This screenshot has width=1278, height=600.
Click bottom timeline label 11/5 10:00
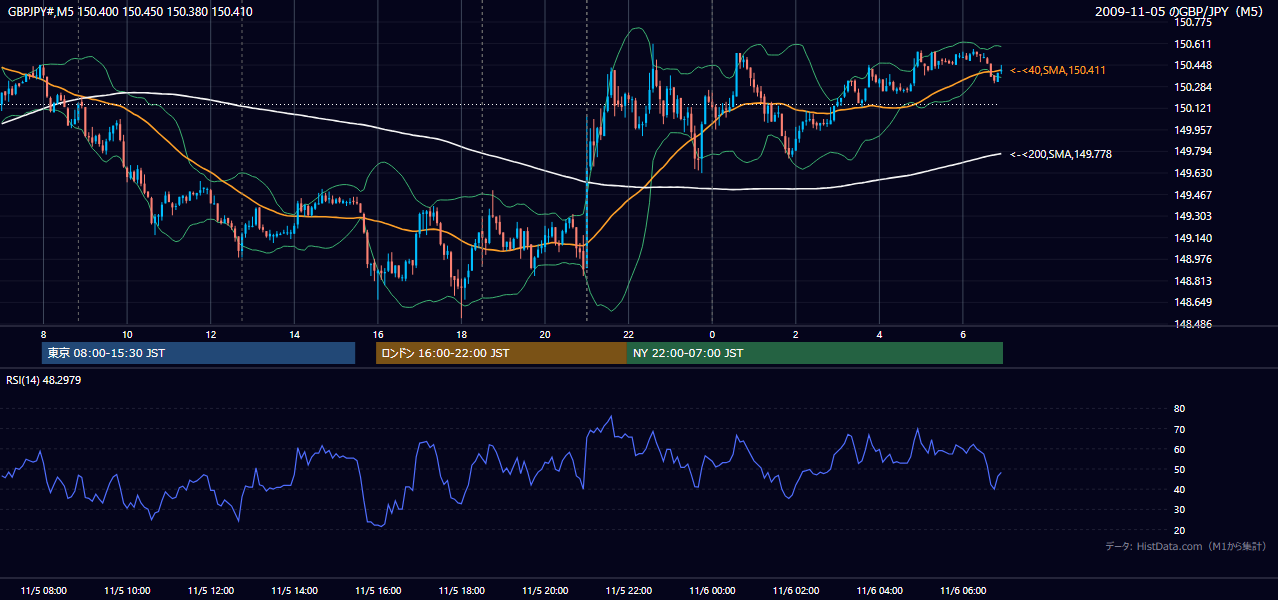(x=127, y=591)
